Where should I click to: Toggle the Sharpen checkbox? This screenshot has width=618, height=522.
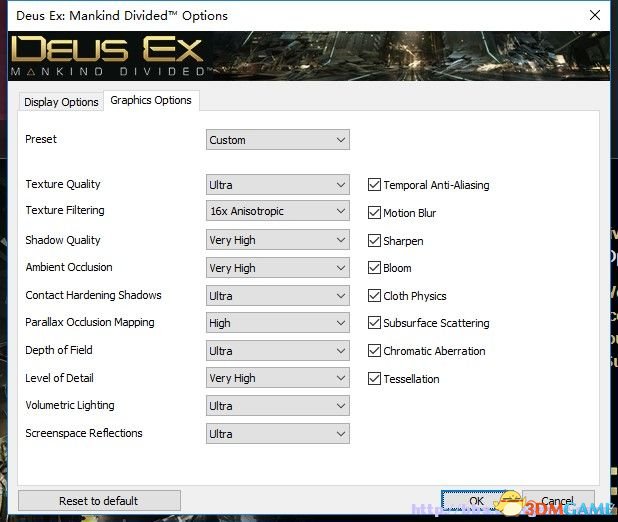click(x=374, y=240)
